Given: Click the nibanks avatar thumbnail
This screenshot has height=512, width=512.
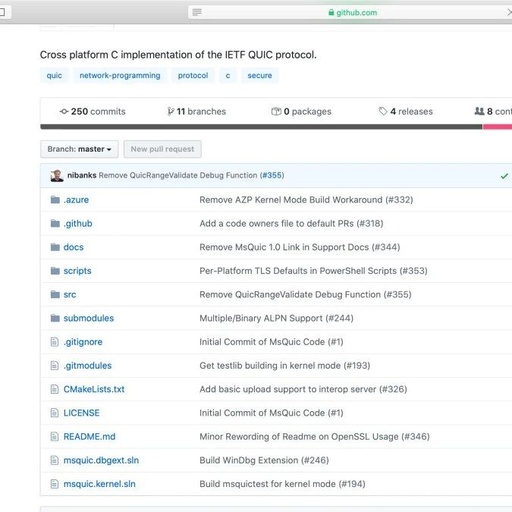Looking at the screenshot, I should tap(57, 175).
